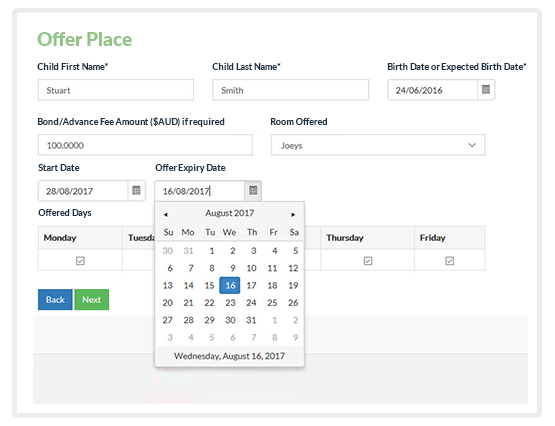Image resolution: width=555 pixels, height=426 pixels.
Task: Click the green Next button
Action: point(92,300)
